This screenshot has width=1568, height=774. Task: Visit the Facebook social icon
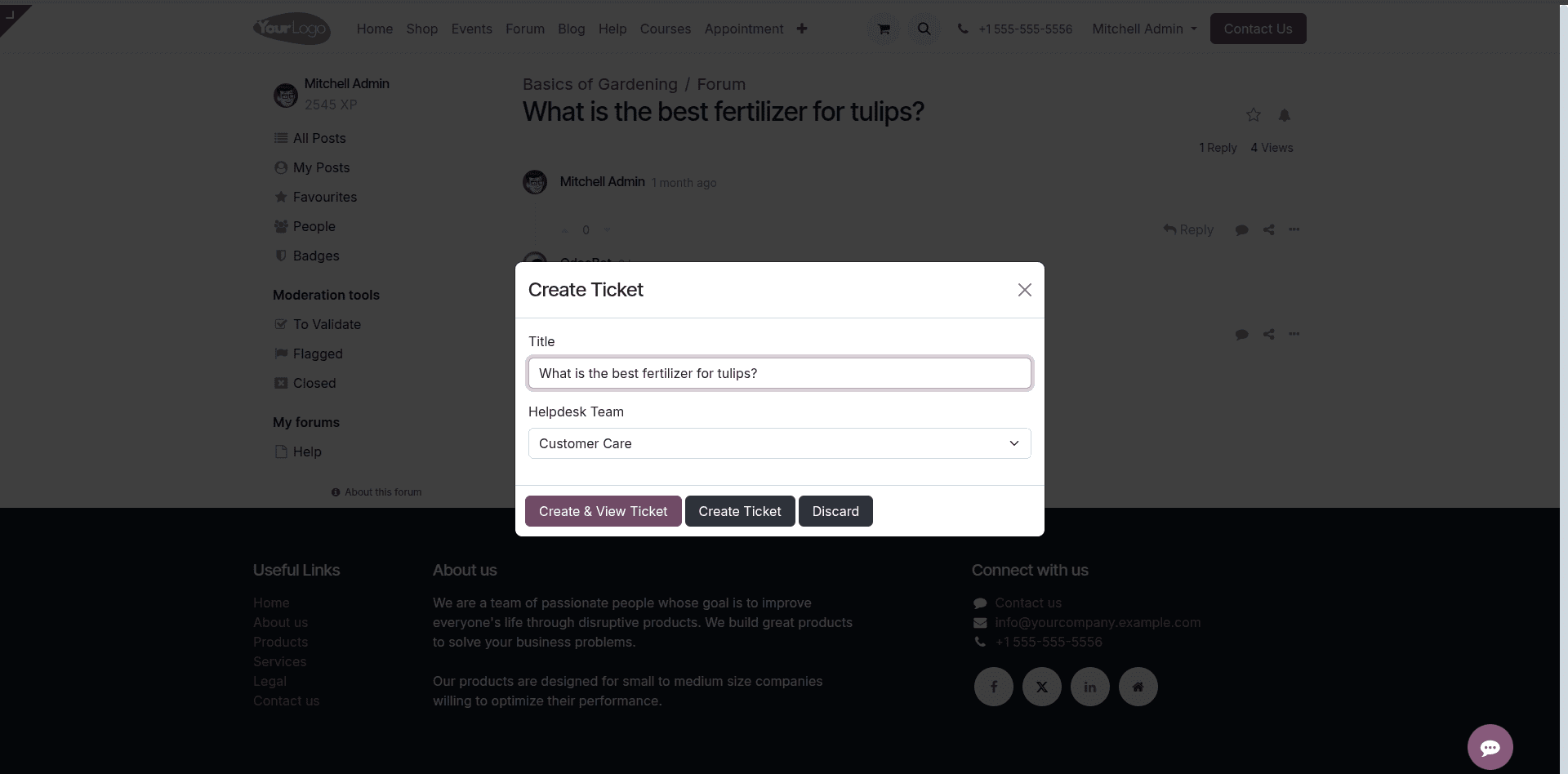[x=993, y=687]
